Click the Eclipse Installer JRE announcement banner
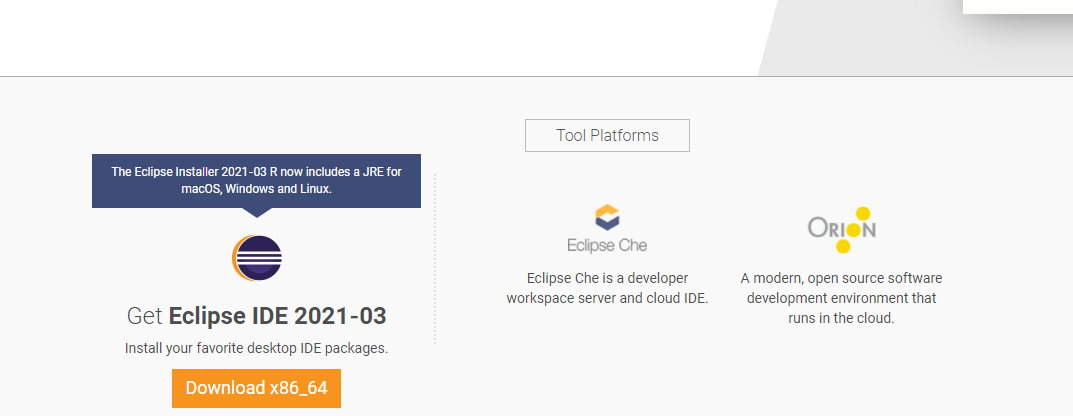Screen dimensions: 1073x416 coord(257,181)
